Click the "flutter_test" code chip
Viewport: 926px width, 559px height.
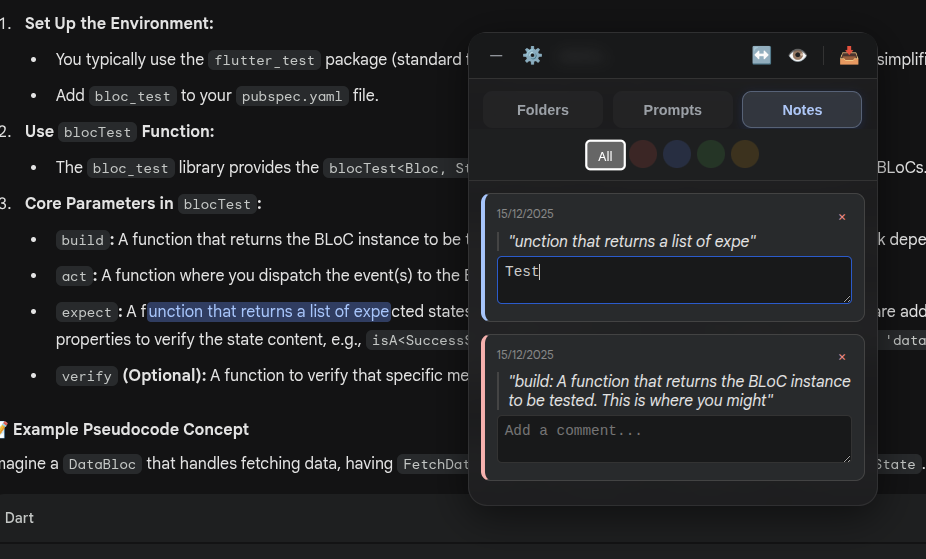click(264, 60)
